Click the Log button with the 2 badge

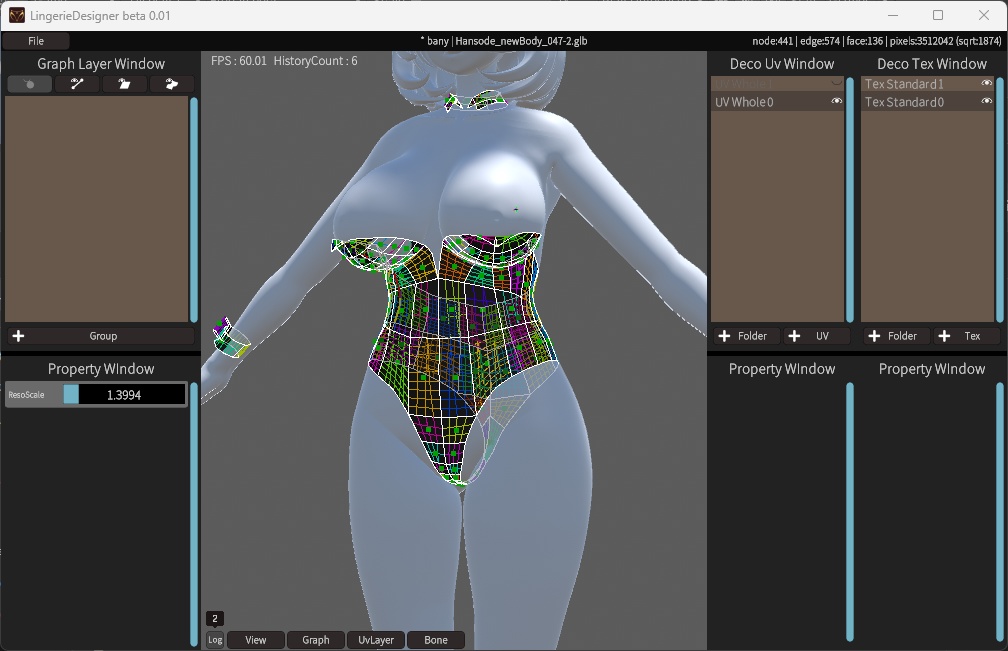[214, 640]
